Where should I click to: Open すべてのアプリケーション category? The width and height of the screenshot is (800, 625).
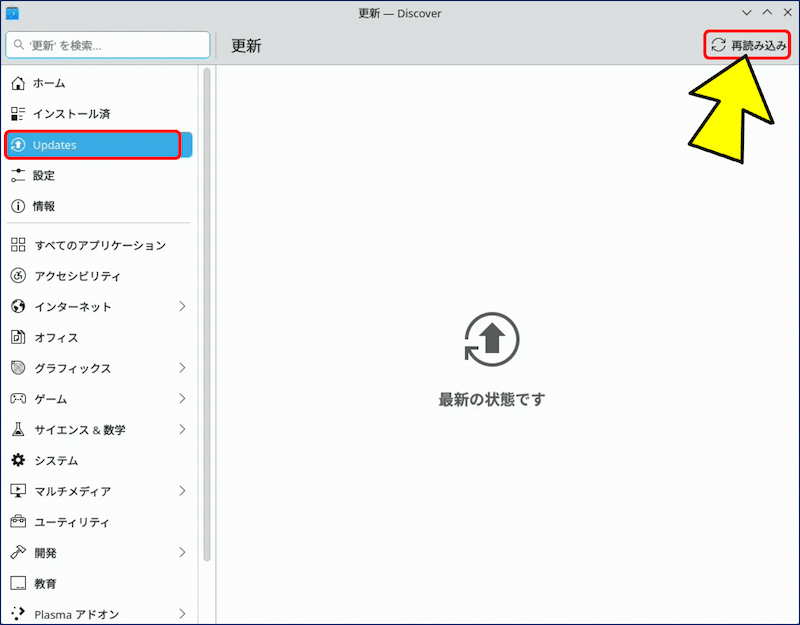coord(100,245)
